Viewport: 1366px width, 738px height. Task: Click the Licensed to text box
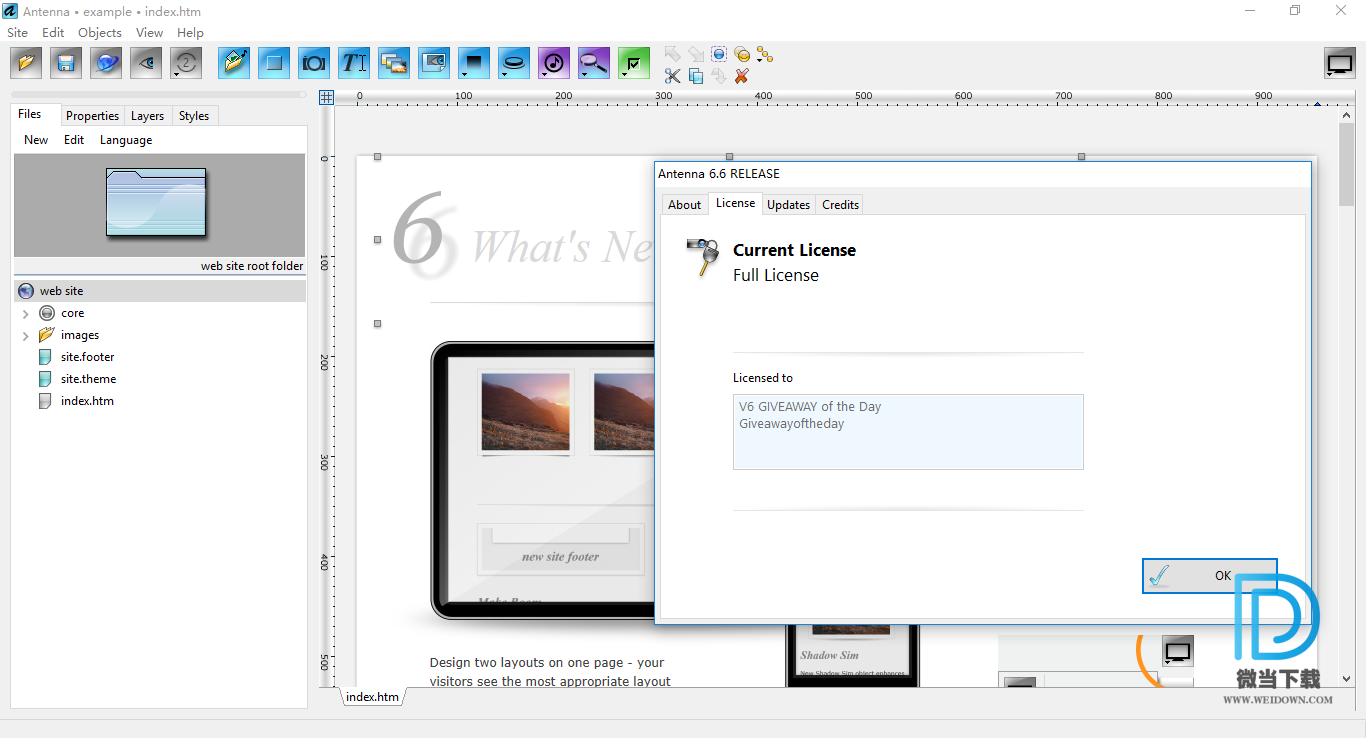coord(908,432)
